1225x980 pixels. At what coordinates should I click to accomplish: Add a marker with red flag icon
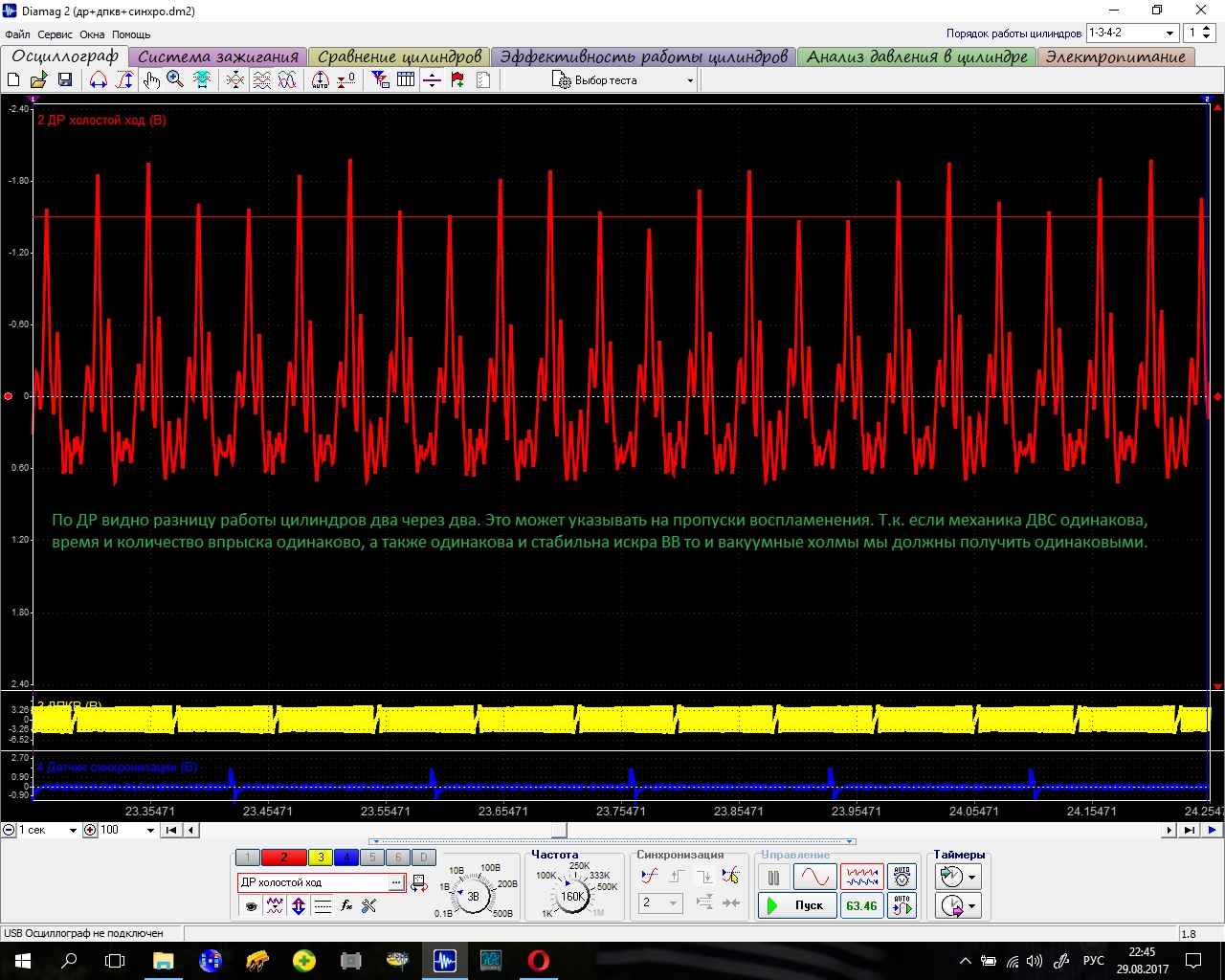point(457,80)
